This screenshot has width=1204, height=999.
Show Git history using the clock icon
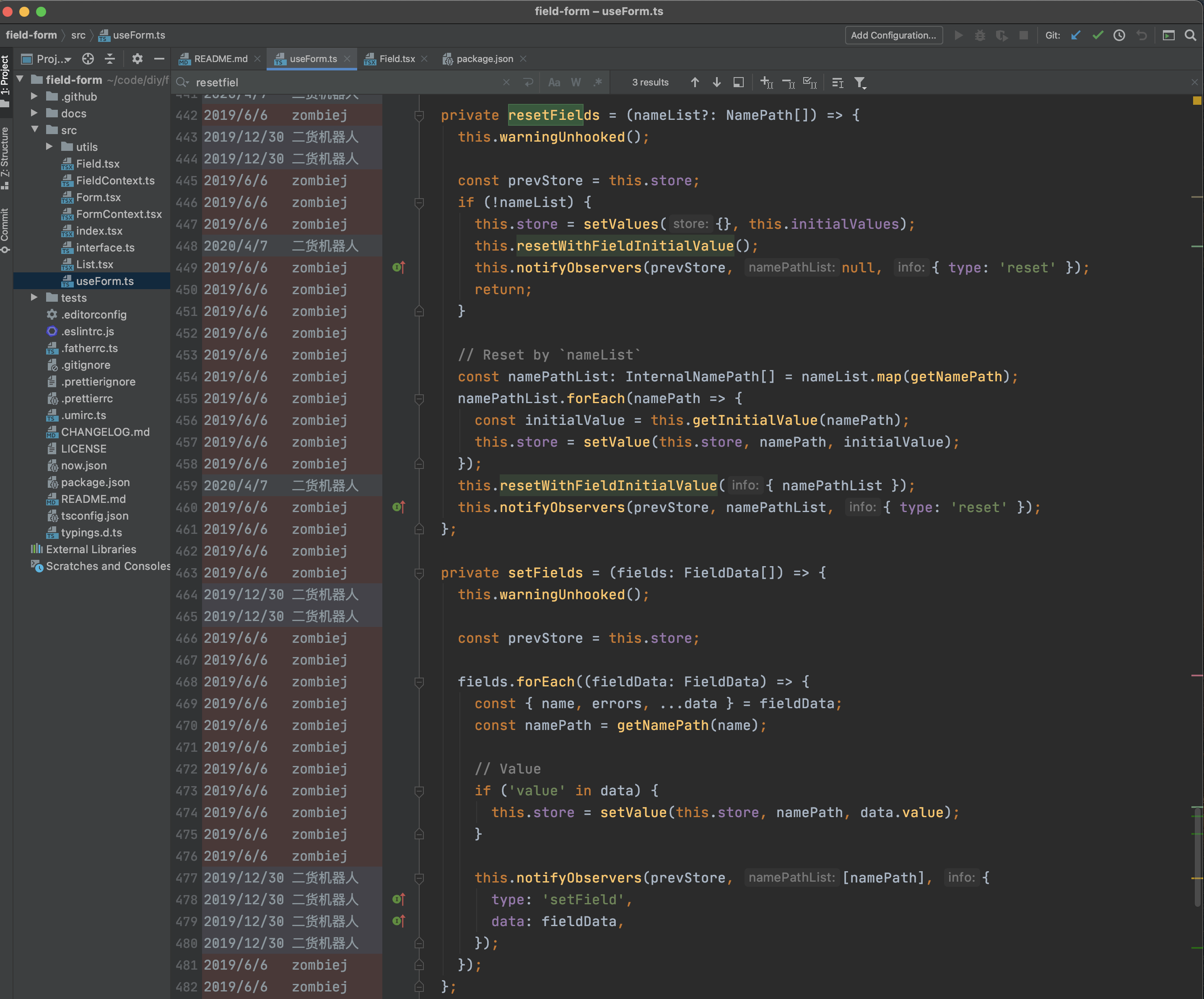pos(1119,35)
